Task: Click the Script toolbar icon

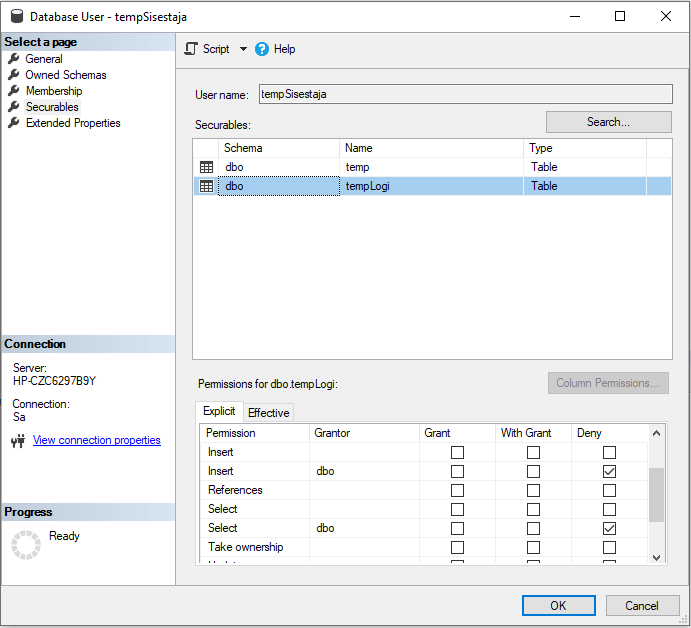Action: point(191,49)
